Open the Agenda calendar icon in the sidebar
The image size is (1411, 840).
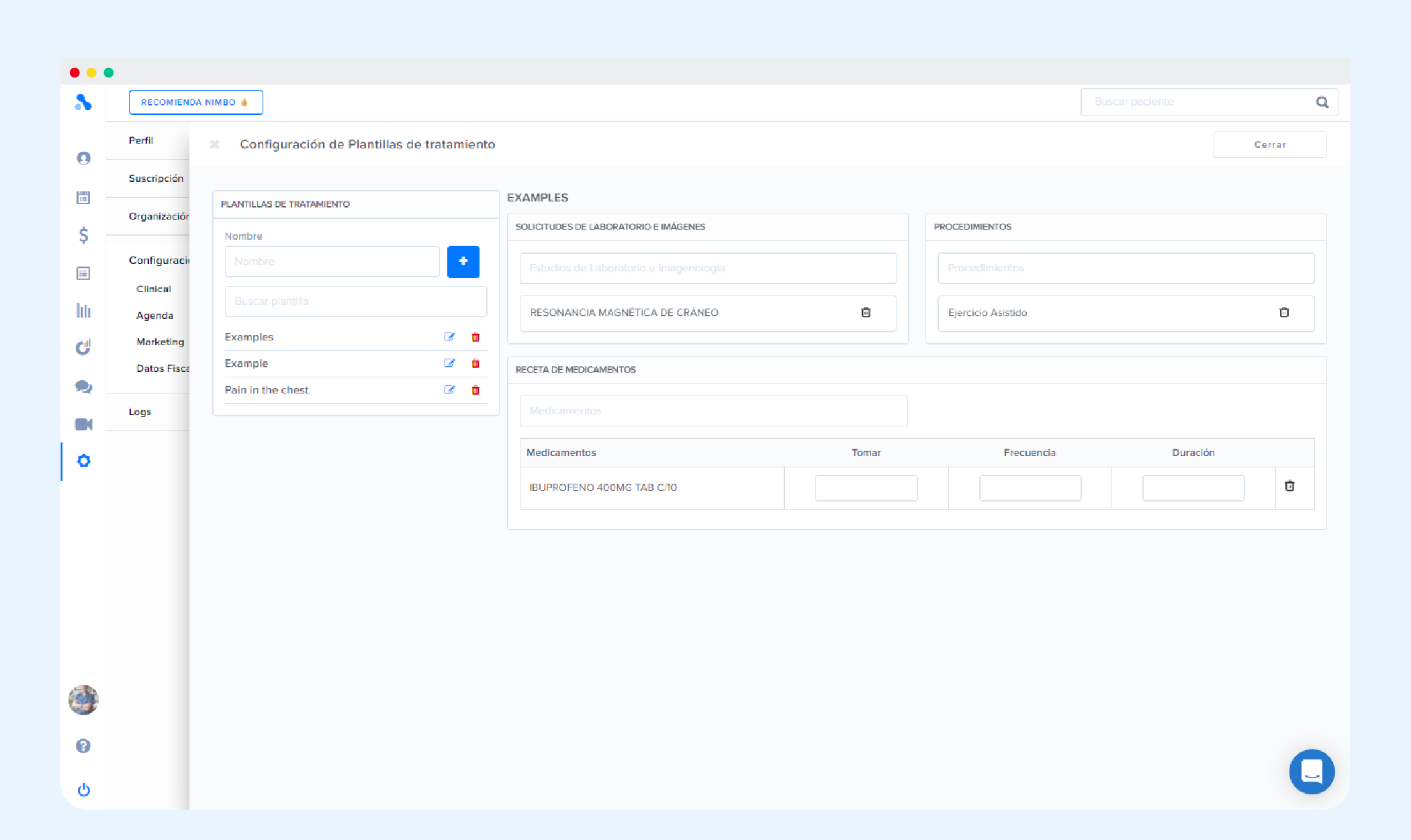coord(83,197)
